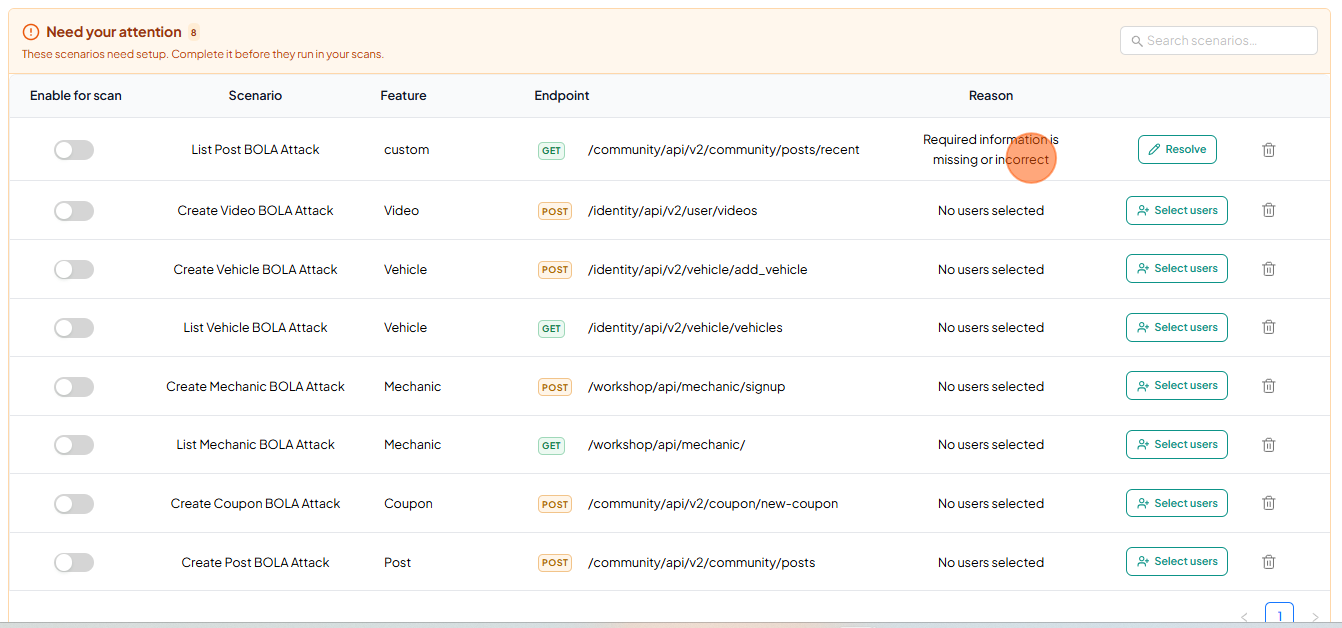The image size is (1342, 628).
Task: Remove List Vehicle BOLA Attack via trash icon
Action: pyautogui.click(x=1268, y=328)
